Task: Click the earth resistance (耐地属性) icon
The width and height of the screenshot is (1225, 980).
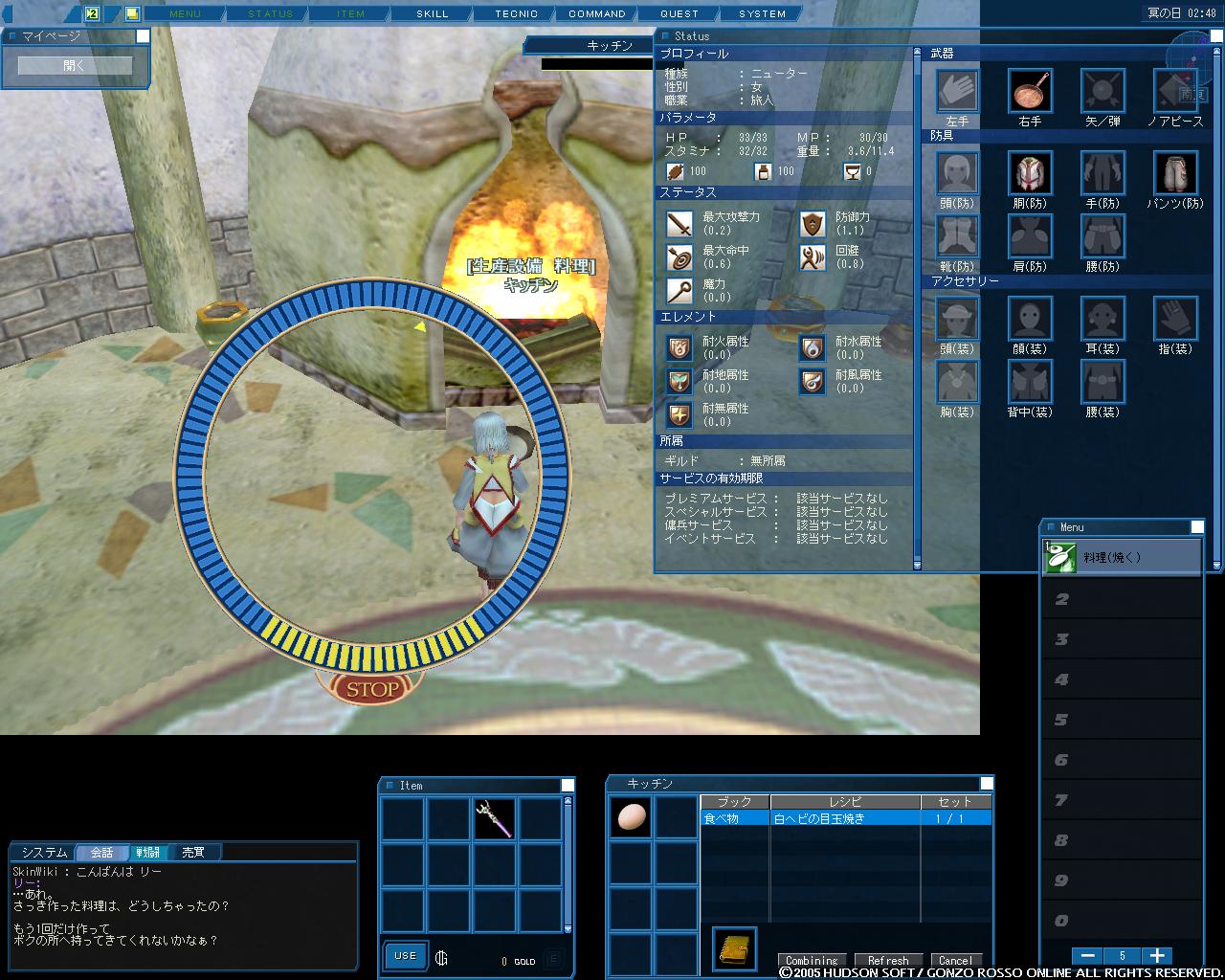Action: tap(679, 382)
